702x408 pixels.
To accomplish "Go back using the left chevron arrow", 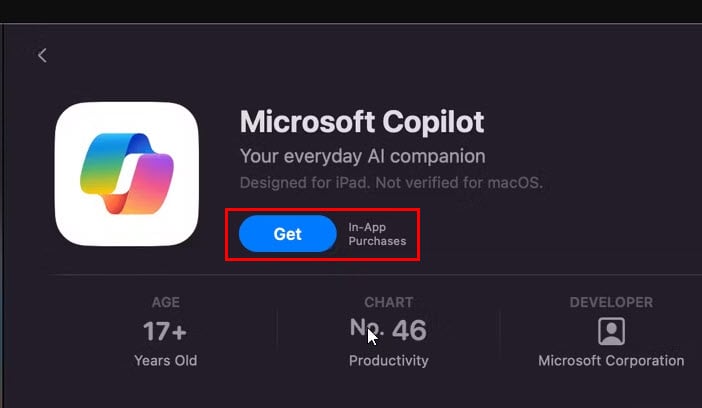I will 42,56.
